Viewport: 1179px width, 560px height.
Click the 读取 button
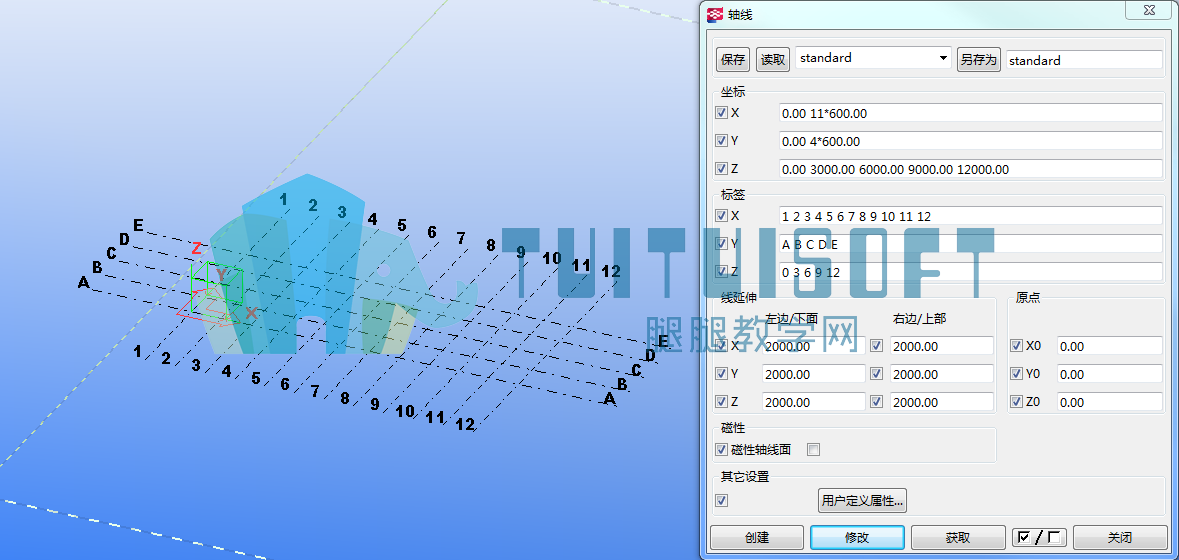[773, 60]
